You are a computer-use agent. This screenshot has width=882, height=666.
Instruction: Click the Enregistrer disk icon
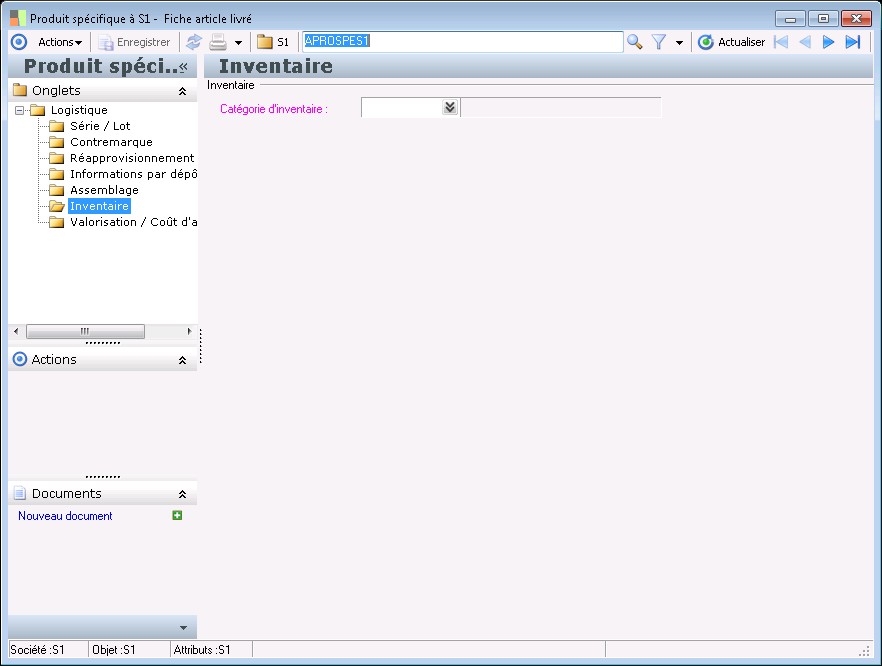pos(106,43)
